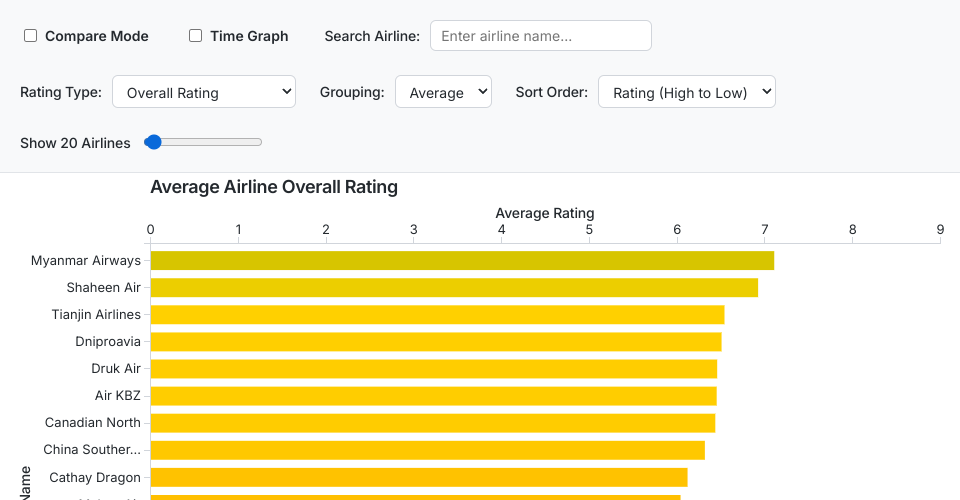
Task: Open the Rating Type dropdown
Action: 204,92
